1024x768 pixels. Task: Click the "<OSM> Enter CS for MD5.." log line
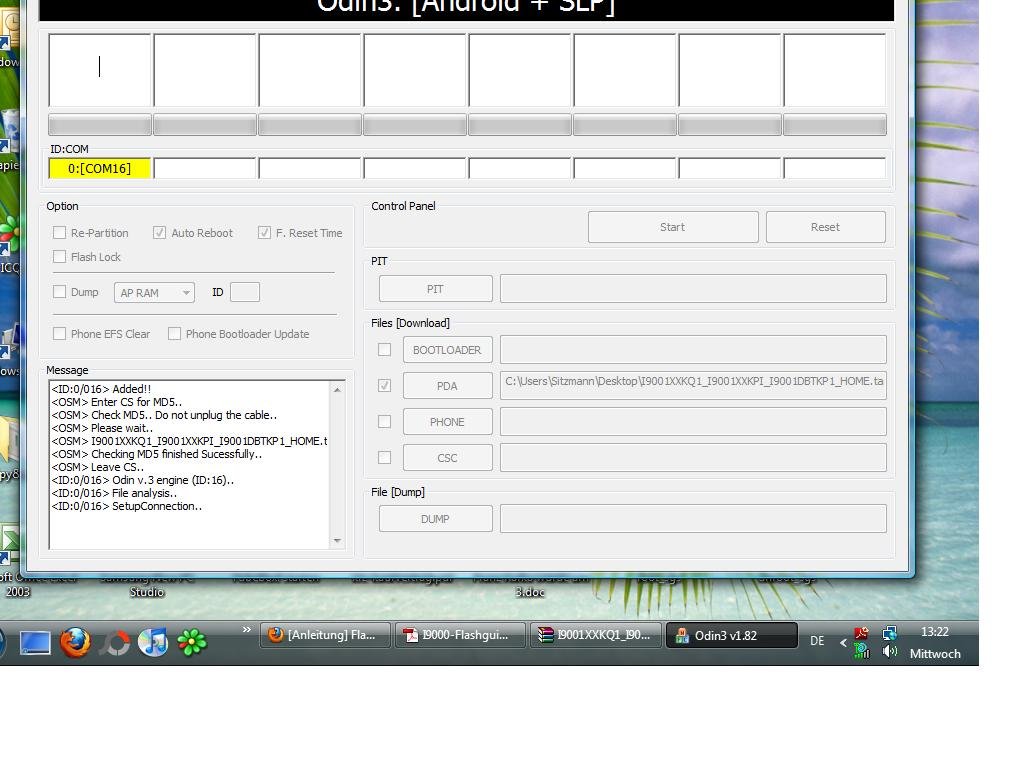pos(116,402)
